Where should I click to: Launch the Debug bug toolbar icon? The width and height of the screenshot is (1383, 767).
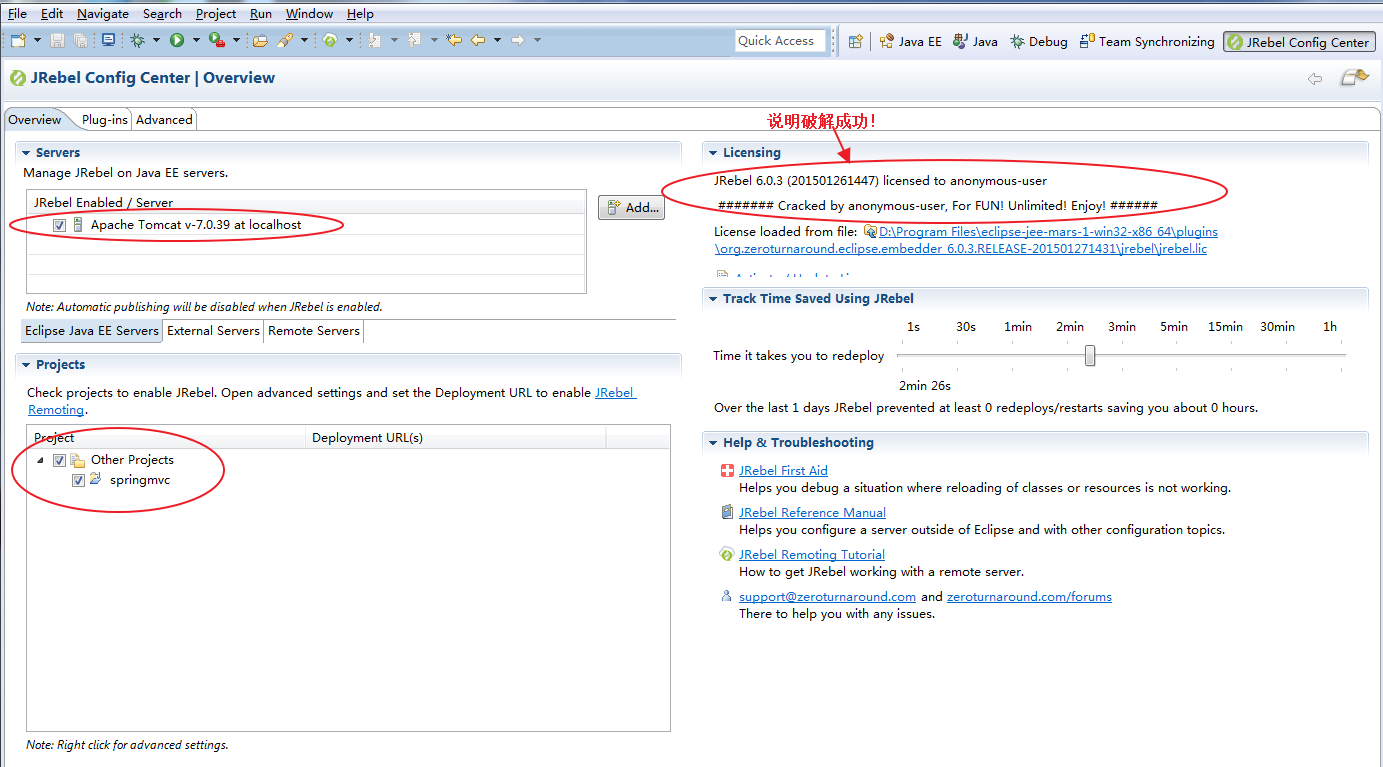tap(137, 40)
